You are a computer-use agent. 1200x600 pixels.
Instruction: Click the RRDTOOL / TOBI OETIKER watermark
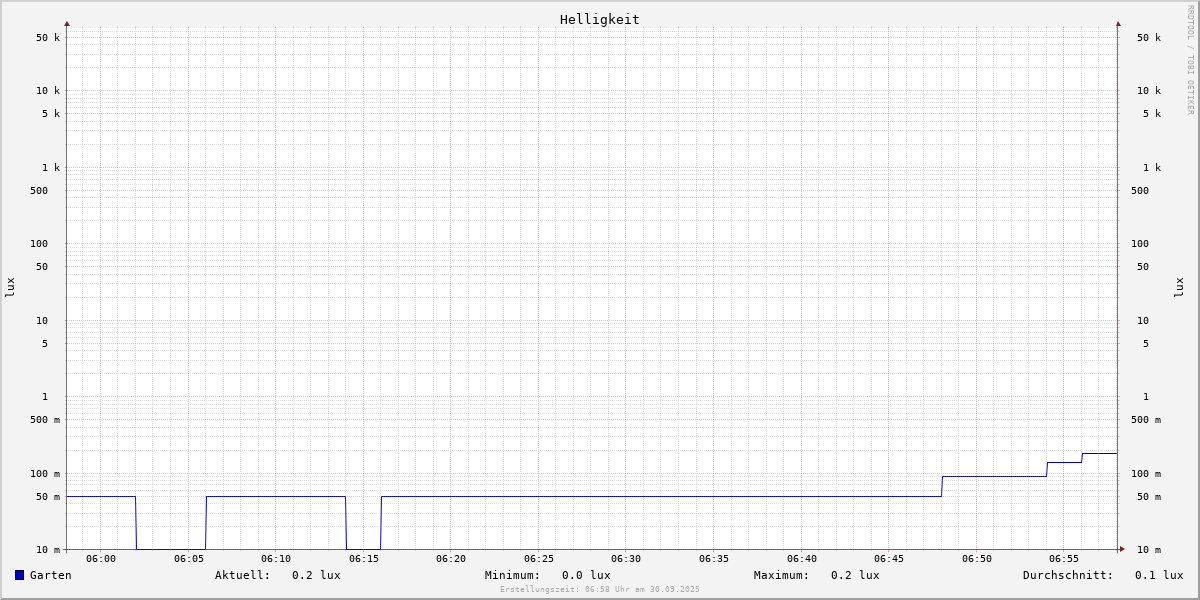click(1190, 59)
